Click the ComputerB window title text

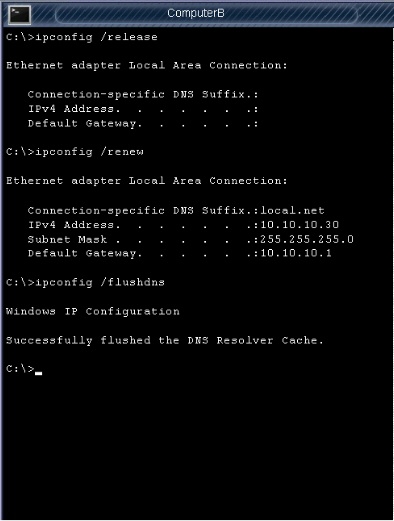pyautogui.click(x=196, y=13)
